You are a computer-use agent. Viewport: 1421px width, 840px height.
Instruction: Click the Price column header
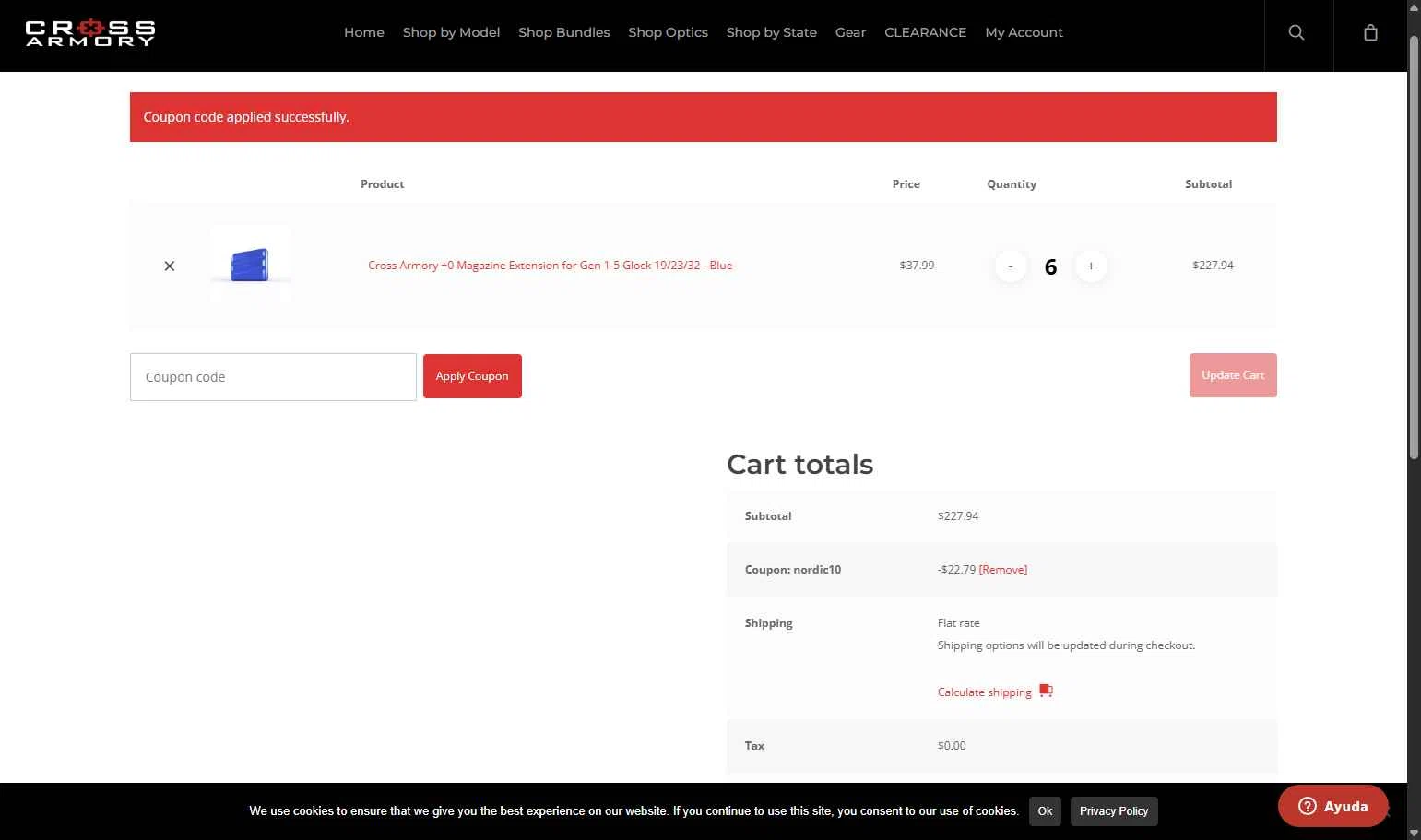tap(906, 184)
